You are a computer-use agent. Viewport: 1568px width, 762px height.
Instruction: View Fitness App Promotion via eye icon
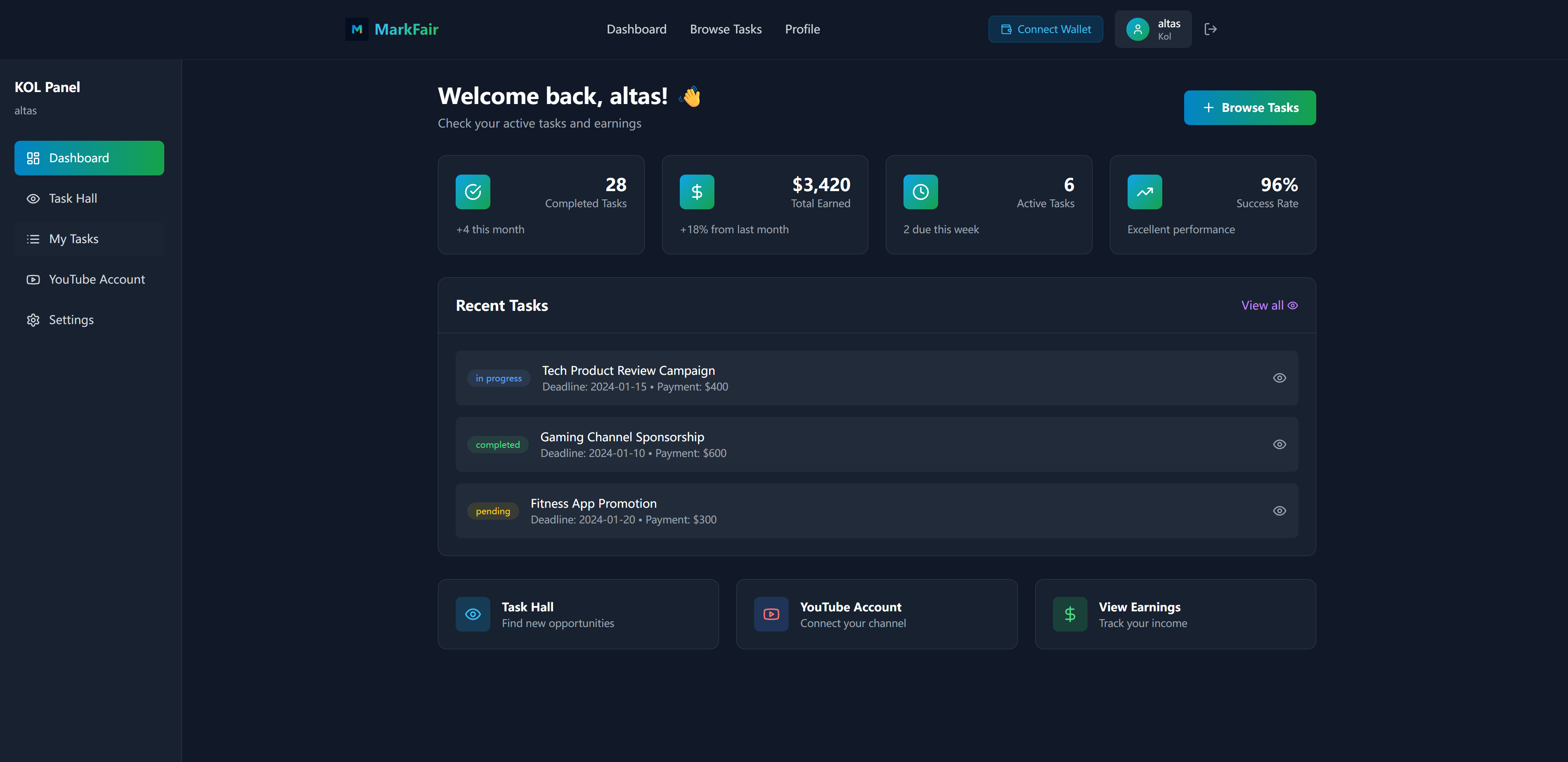1279,511
